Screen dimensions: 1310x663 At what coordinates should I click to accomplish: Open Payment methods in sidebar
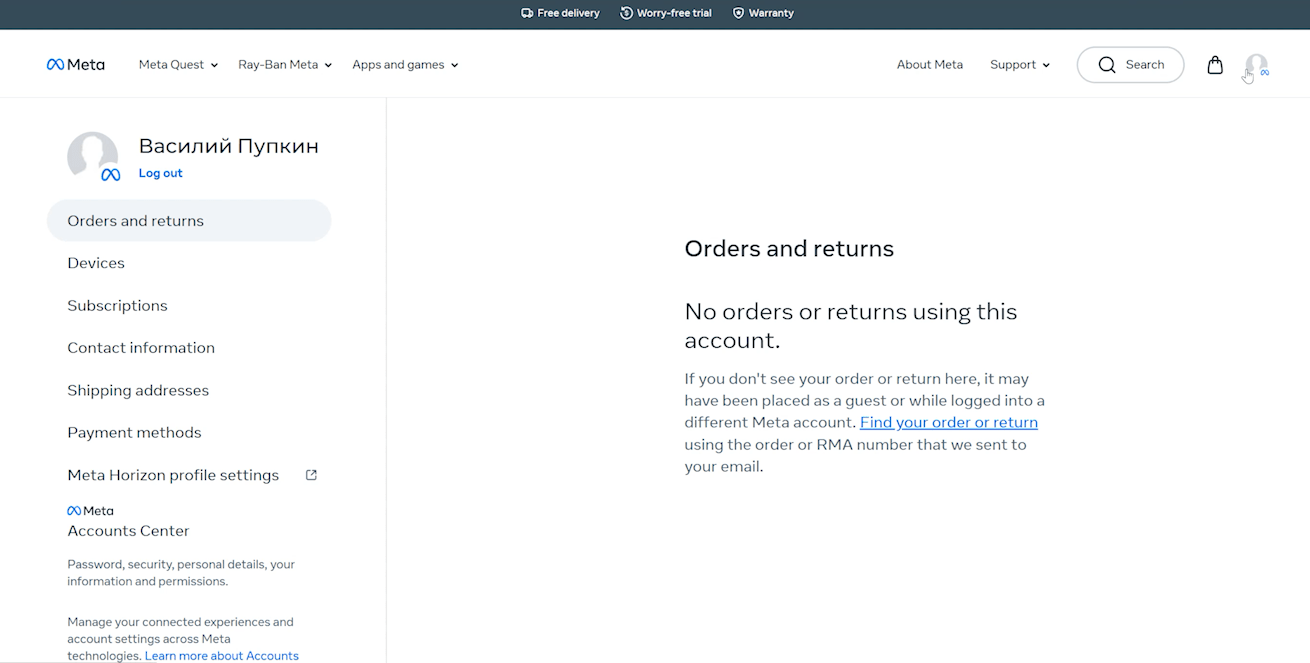coord(134,433)
